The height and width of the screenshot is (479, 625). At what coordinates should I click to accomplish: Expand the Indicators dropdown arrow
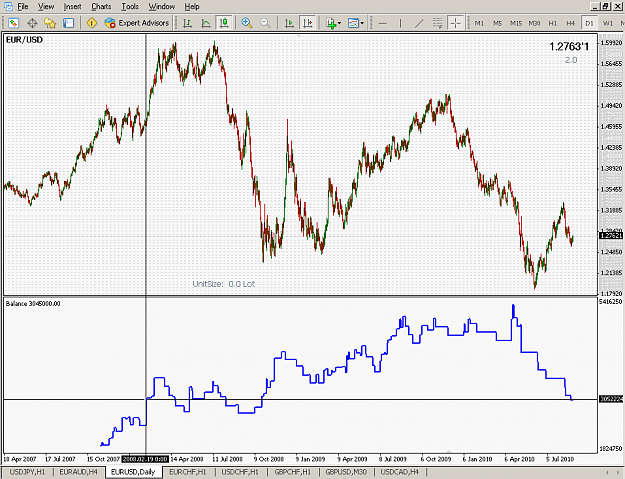tap(340, 23)
